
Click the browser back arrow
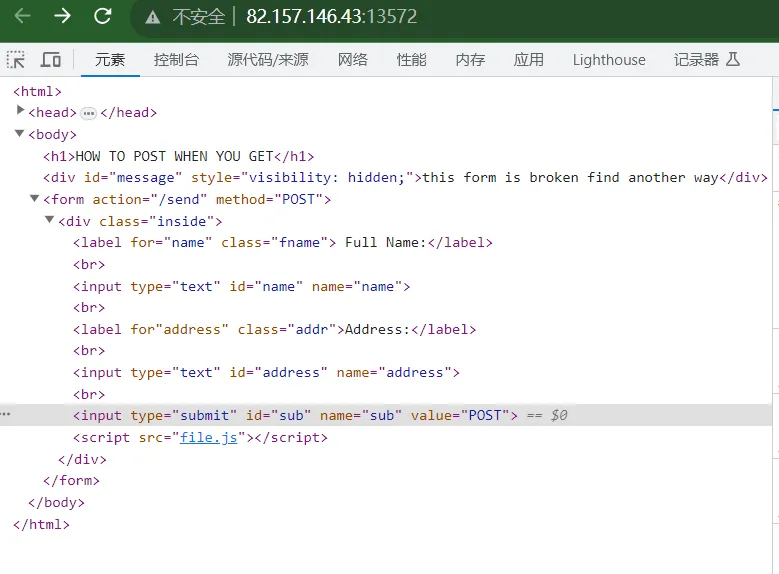22,16
